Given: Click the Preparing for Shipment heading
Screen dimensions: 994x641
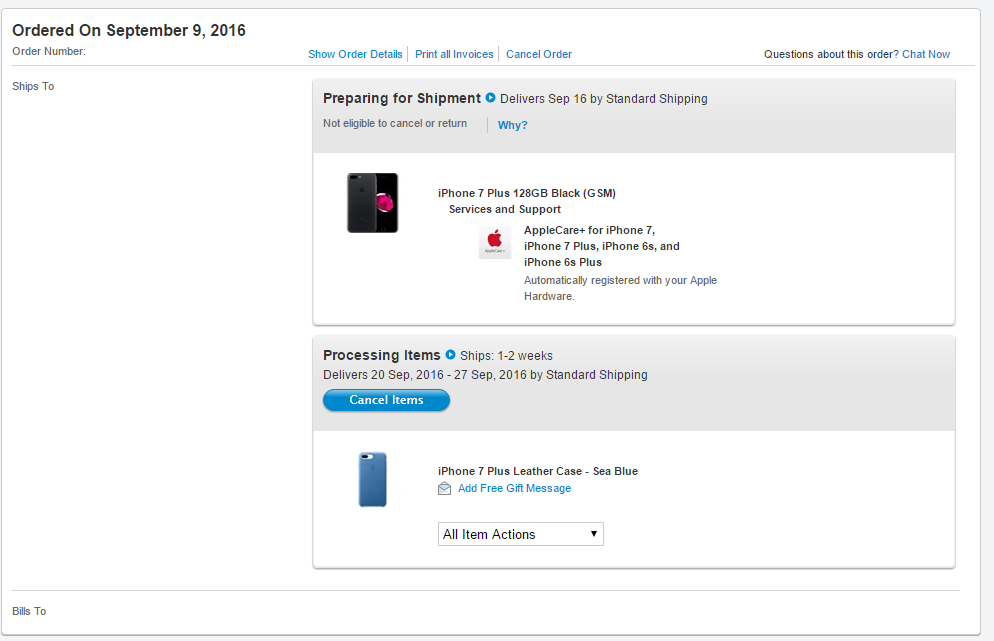Looking at the screenshot, I should (402, 98).
